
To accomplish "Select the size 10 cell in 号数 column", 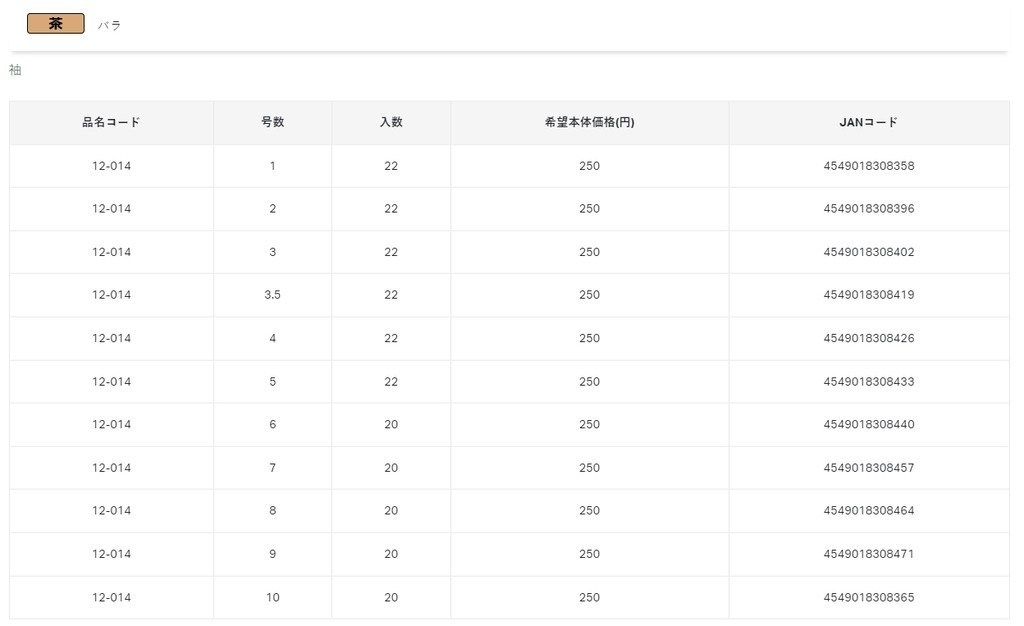I will point(272,598).
